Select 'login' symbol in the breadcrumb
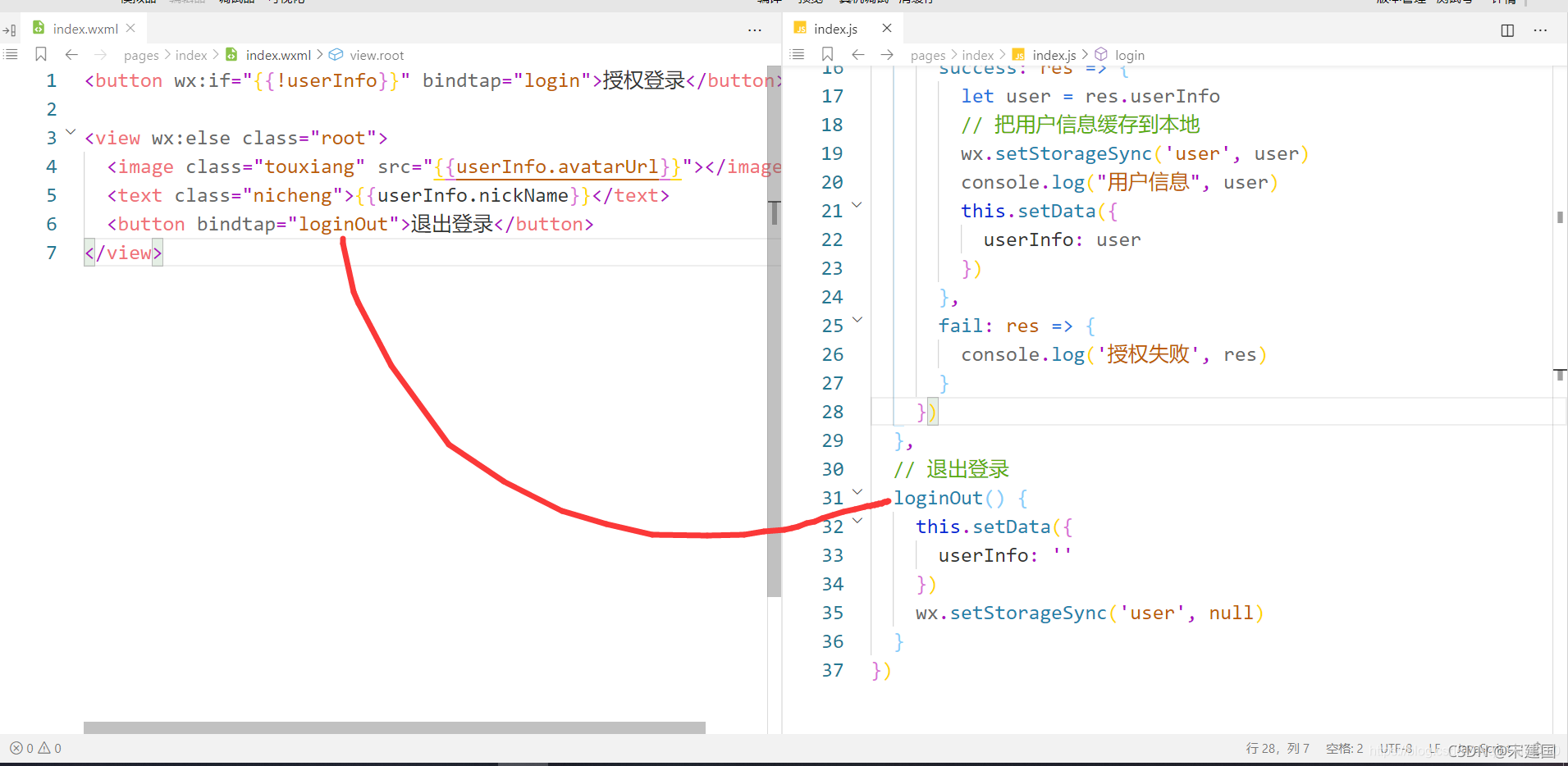The width and height of the screenshot is (1568, 766). 1130,55
